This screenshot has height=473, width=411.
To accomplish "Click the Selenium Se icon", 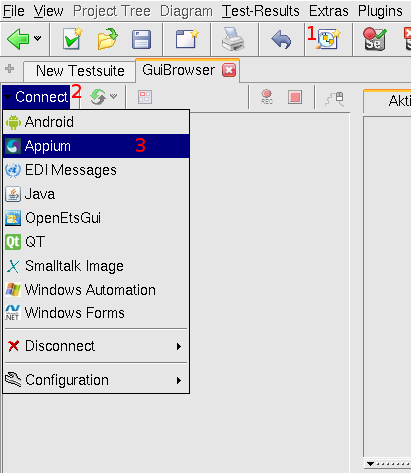I will click(375, 39).
